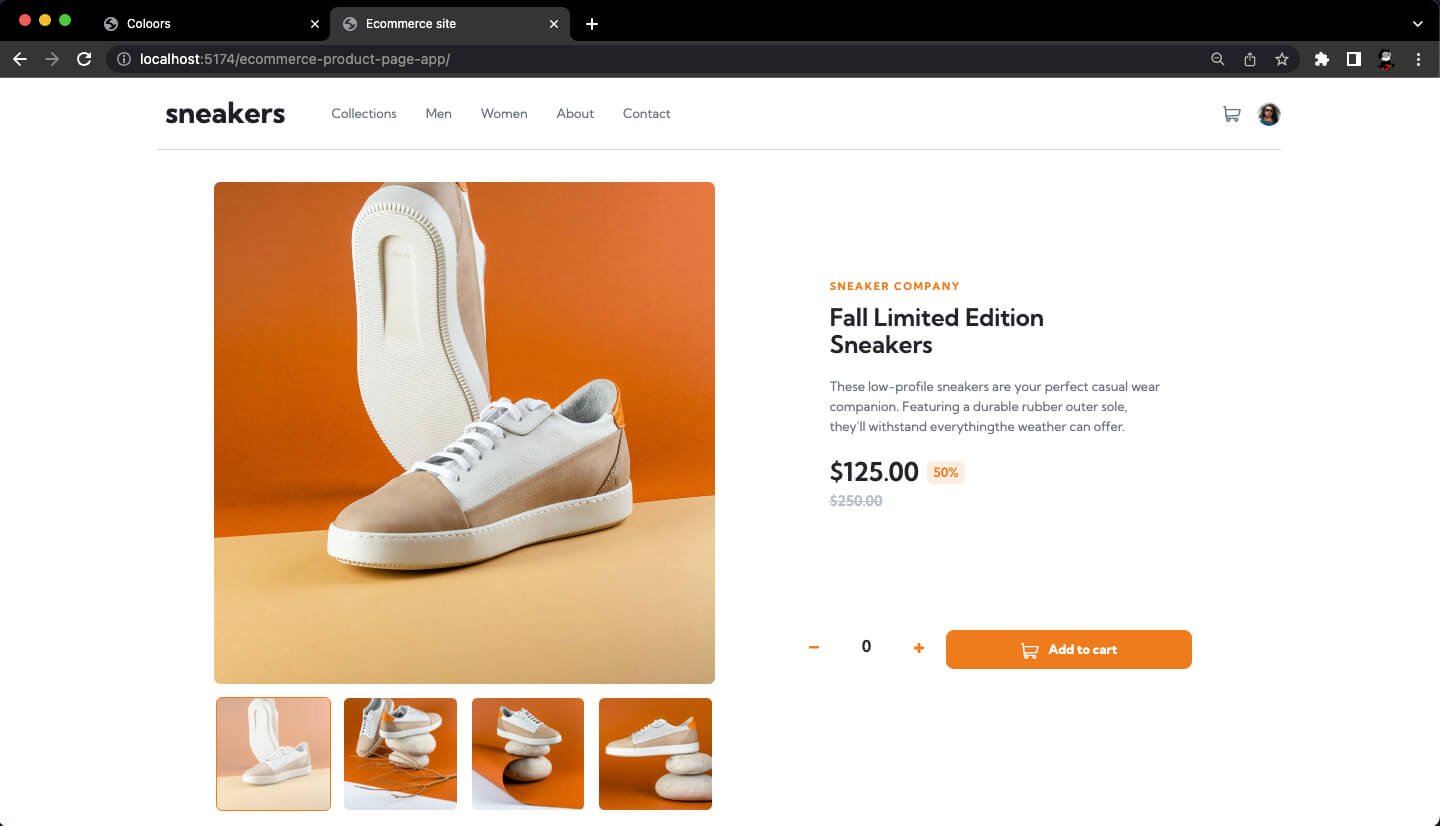The height and width of the screenshot is (826, 1440).
Task: Click the user avatar profile picture
Action: pyautogui.click(x=1269, y=114)
